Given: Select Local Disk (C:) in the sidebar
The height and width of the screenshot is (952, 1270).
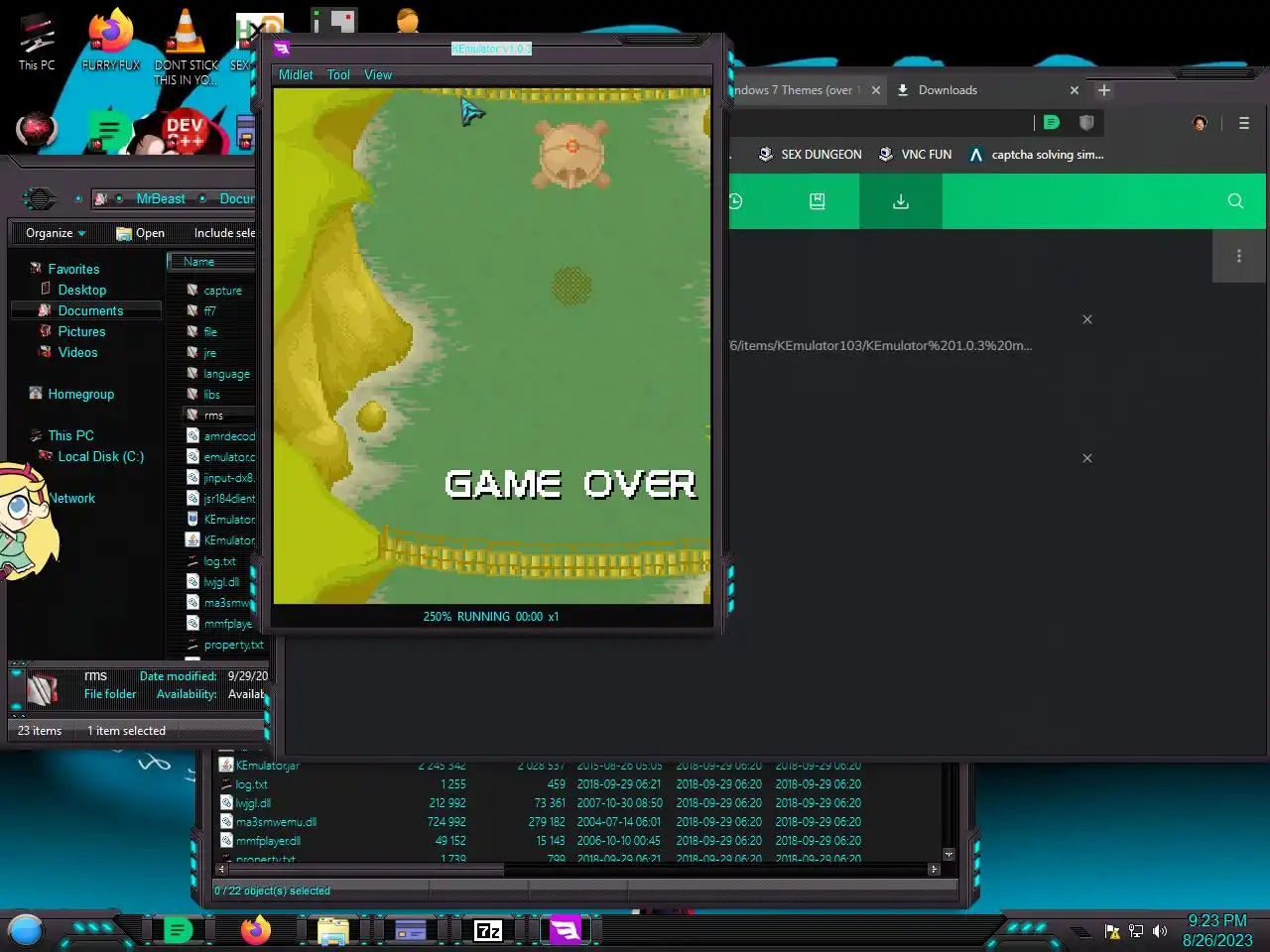Looking at the screenshot, I should (x=100, y=456).
